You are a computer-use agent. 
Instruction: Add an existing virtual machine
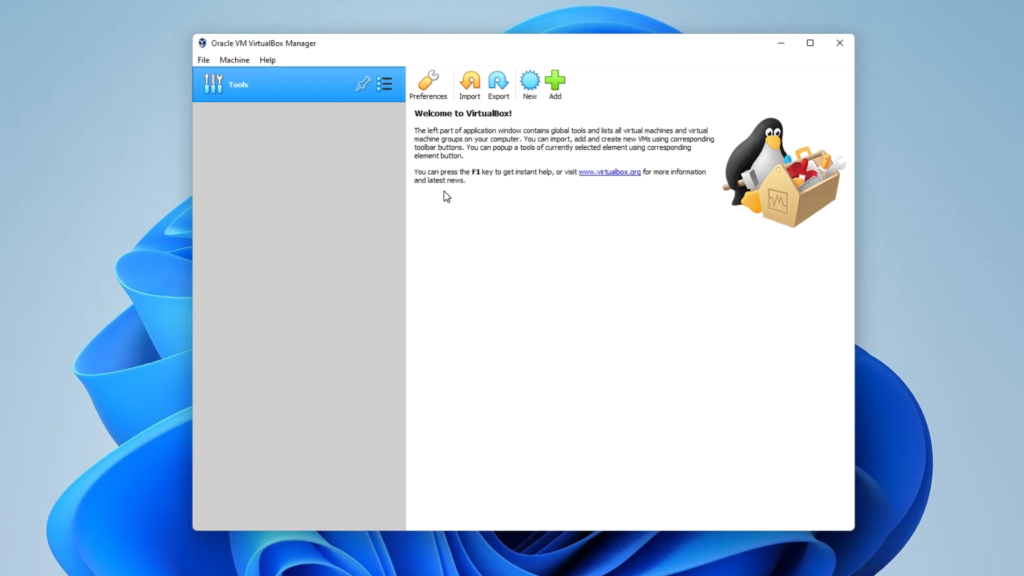[555, 85]
